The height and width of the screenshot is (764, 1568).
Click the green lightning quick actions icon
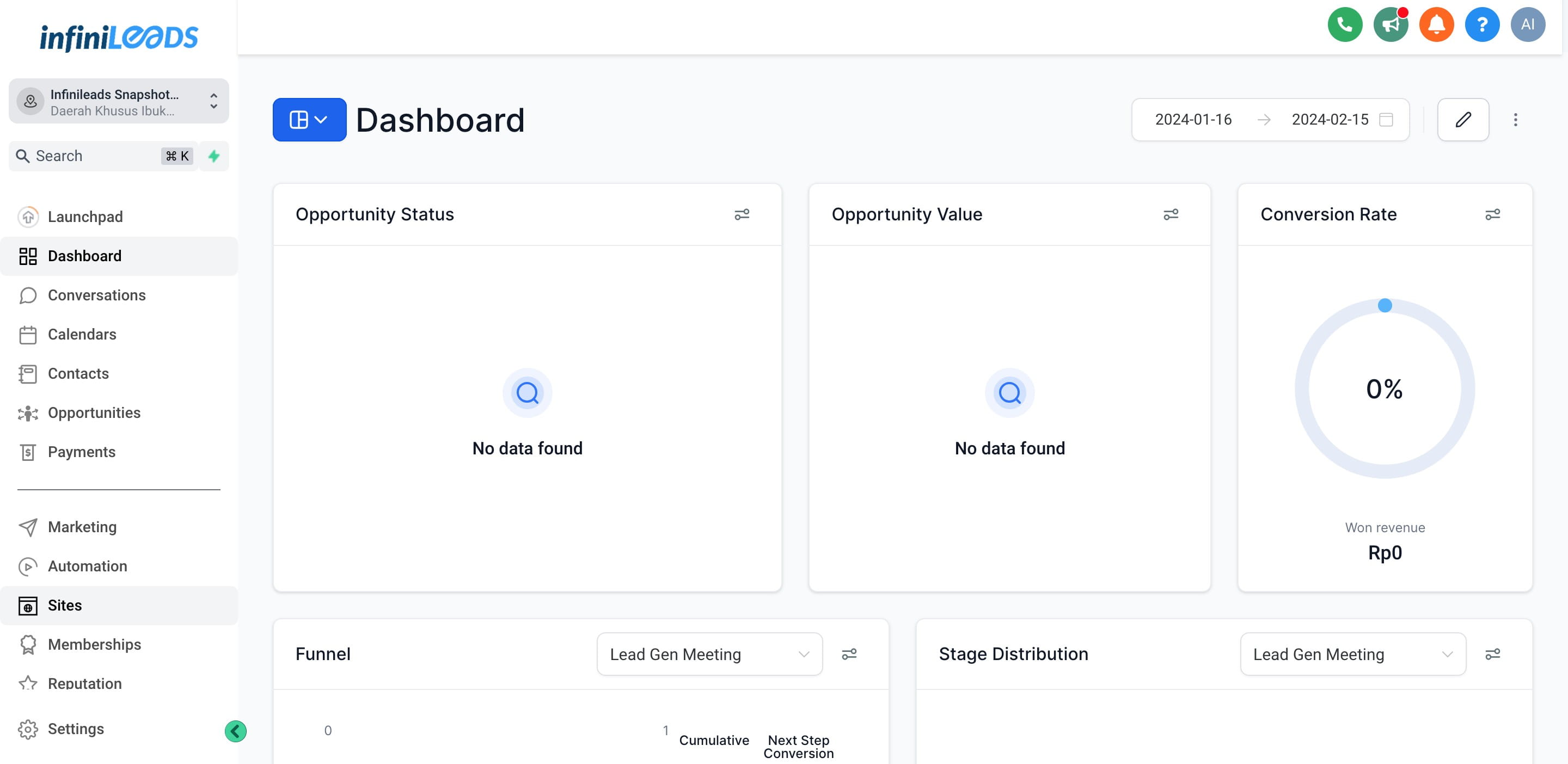213,156
